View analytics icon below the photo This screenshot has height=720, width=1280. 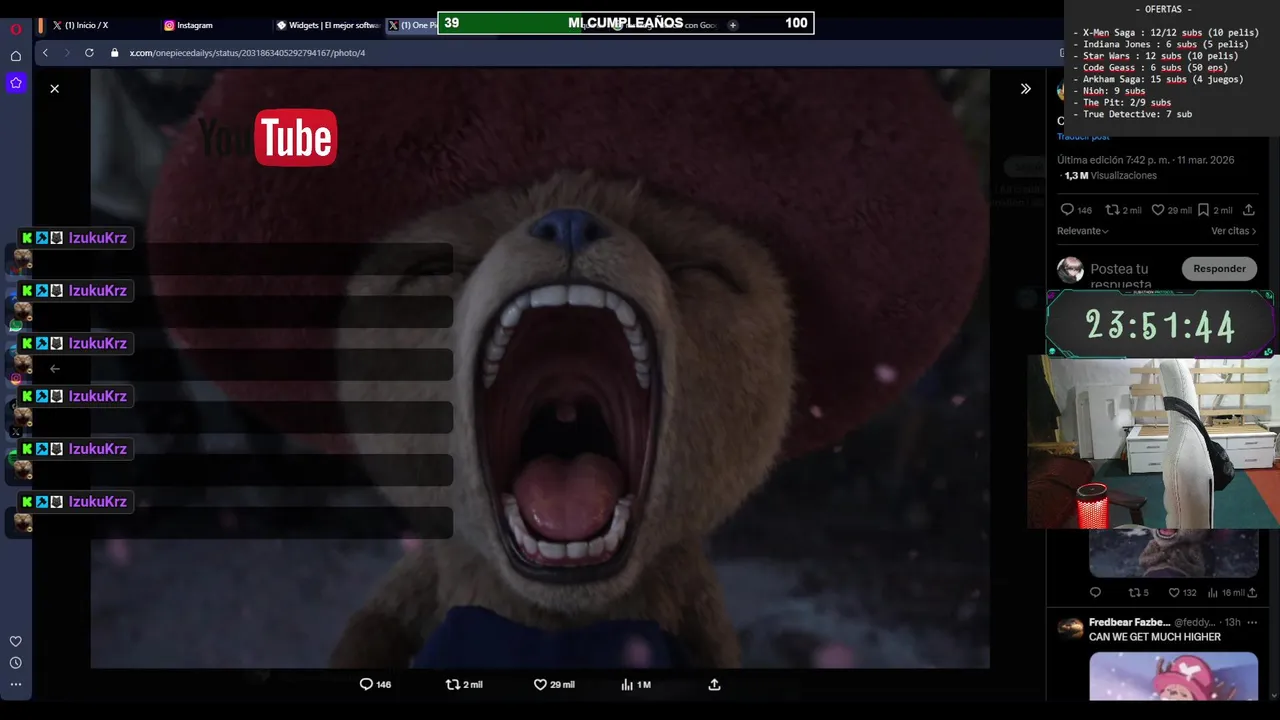[x=627, y=685]
